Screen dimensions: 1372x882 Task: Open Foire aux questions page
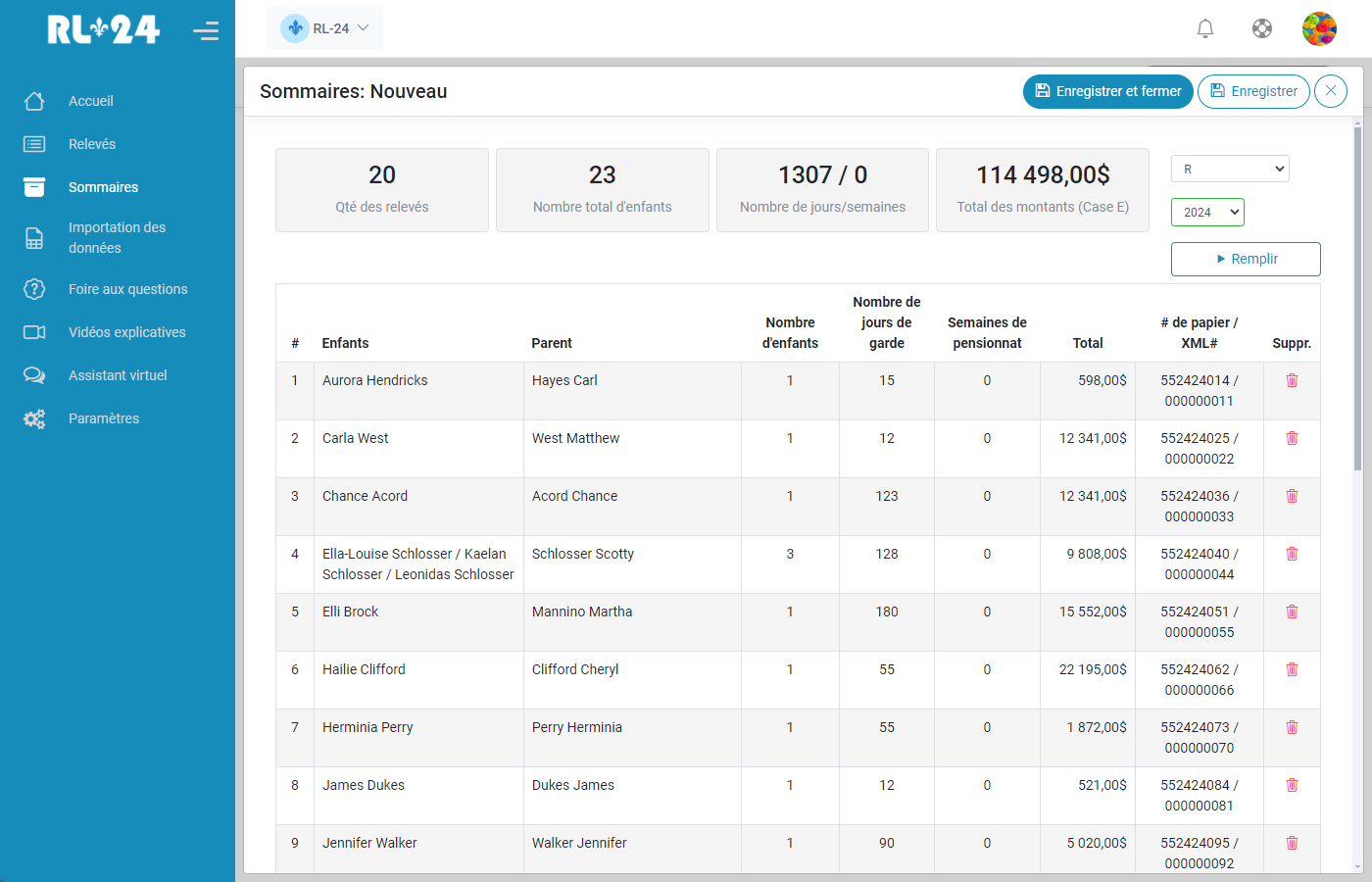point(127,289)
